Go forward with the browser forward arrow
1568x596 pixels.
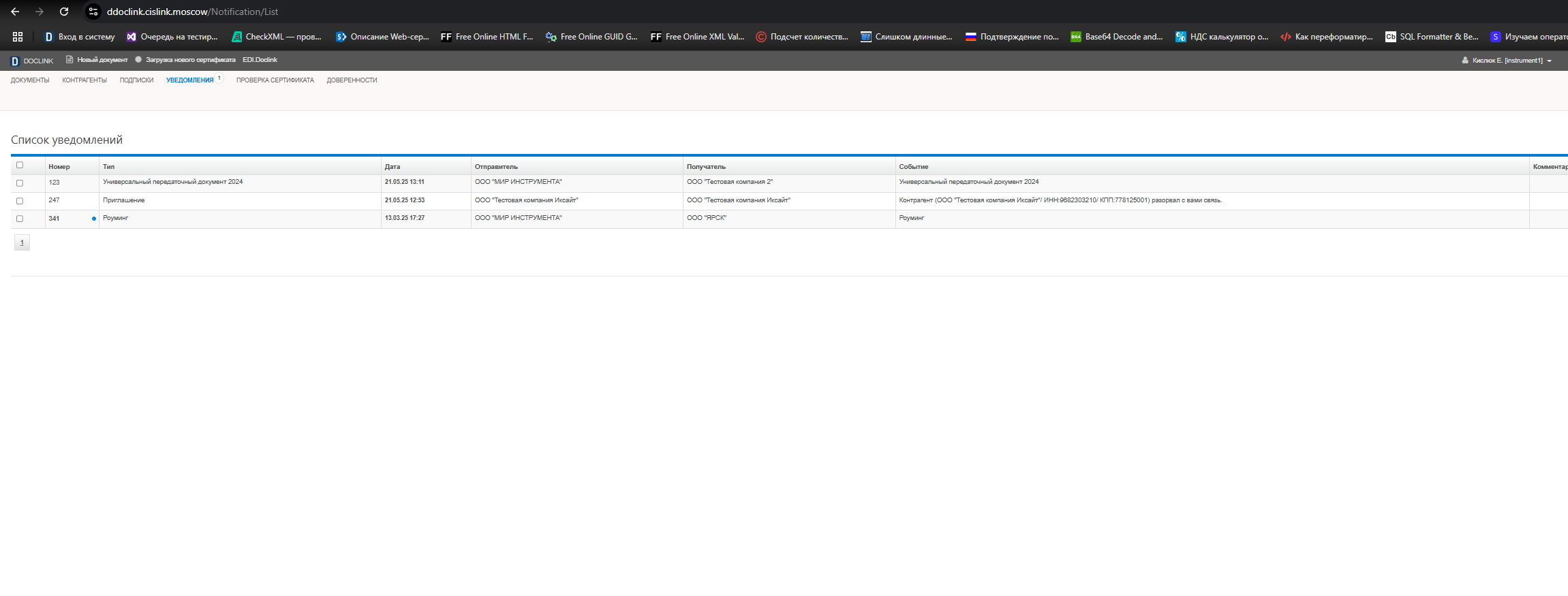(40, 12)
